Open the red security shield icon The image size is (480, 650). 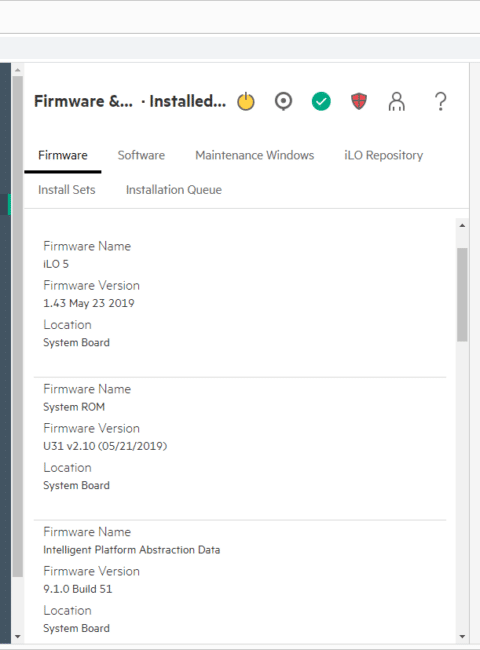[x=359, y=102]
